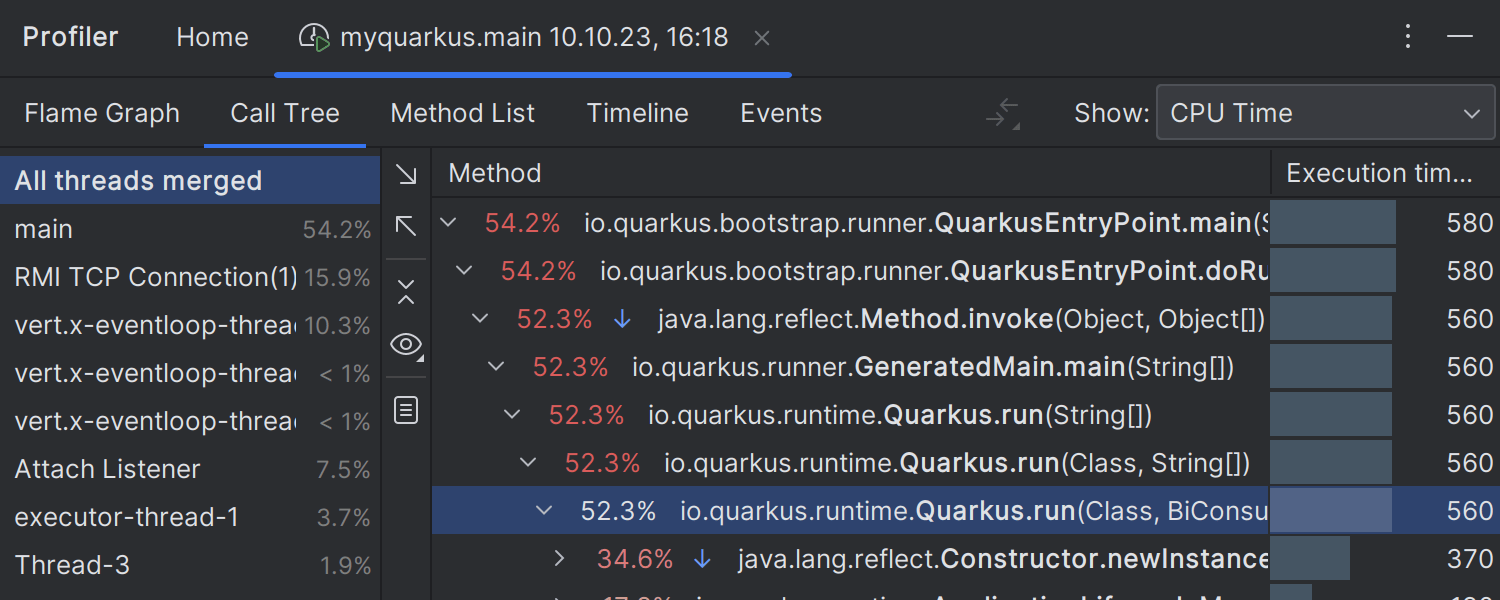Click the profiler run indicator on the session tab
The width and height of the screenshot is (1500, 600).
(x=314, y=36)
